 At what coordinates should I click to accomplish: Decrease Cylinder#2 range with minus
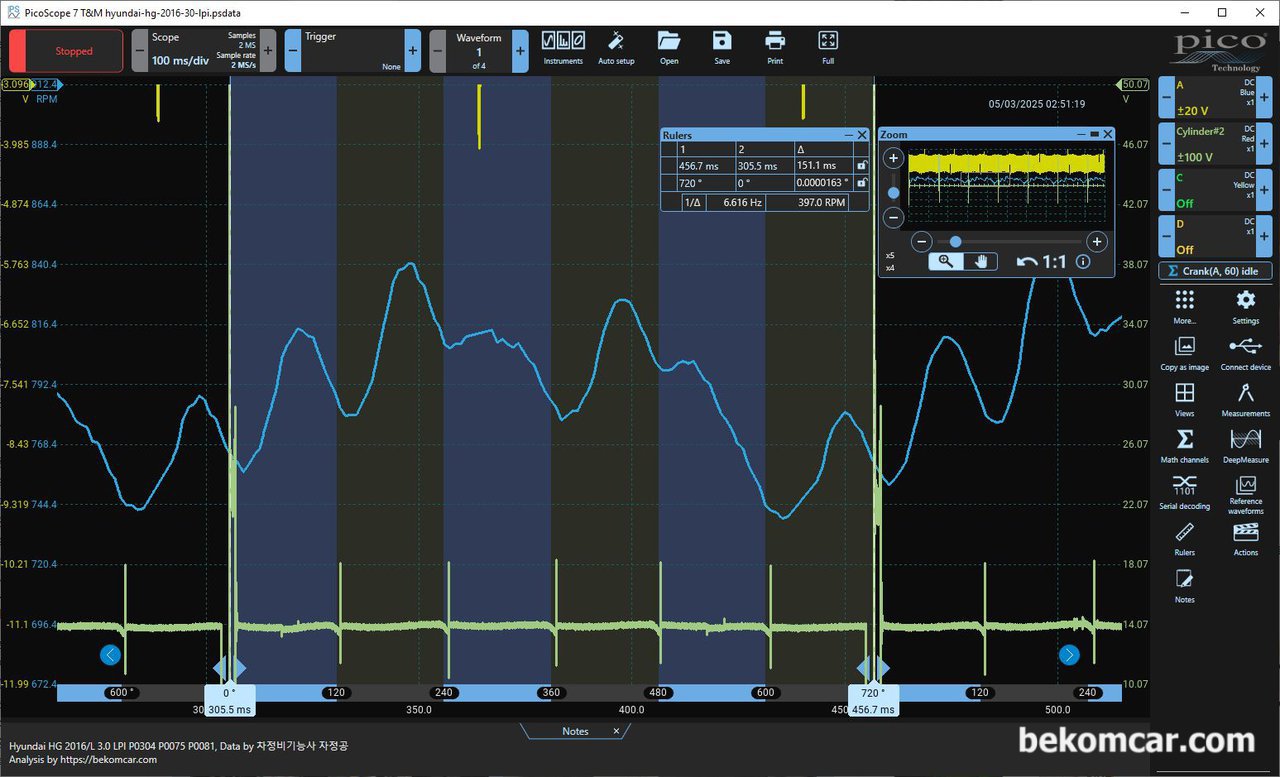pyautogui.click(x=1166, y=143)
